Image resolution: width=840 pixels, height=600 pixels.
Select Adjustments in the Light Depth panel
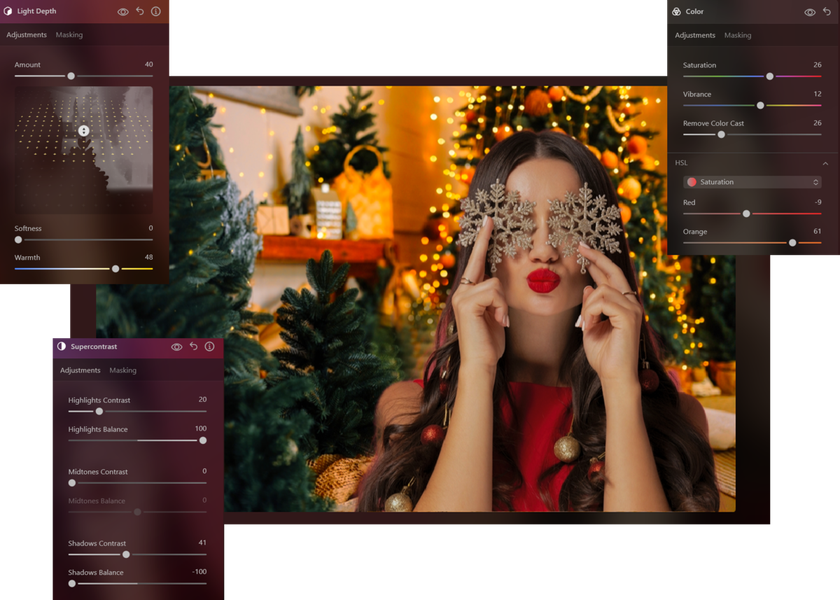coord(27,35)
